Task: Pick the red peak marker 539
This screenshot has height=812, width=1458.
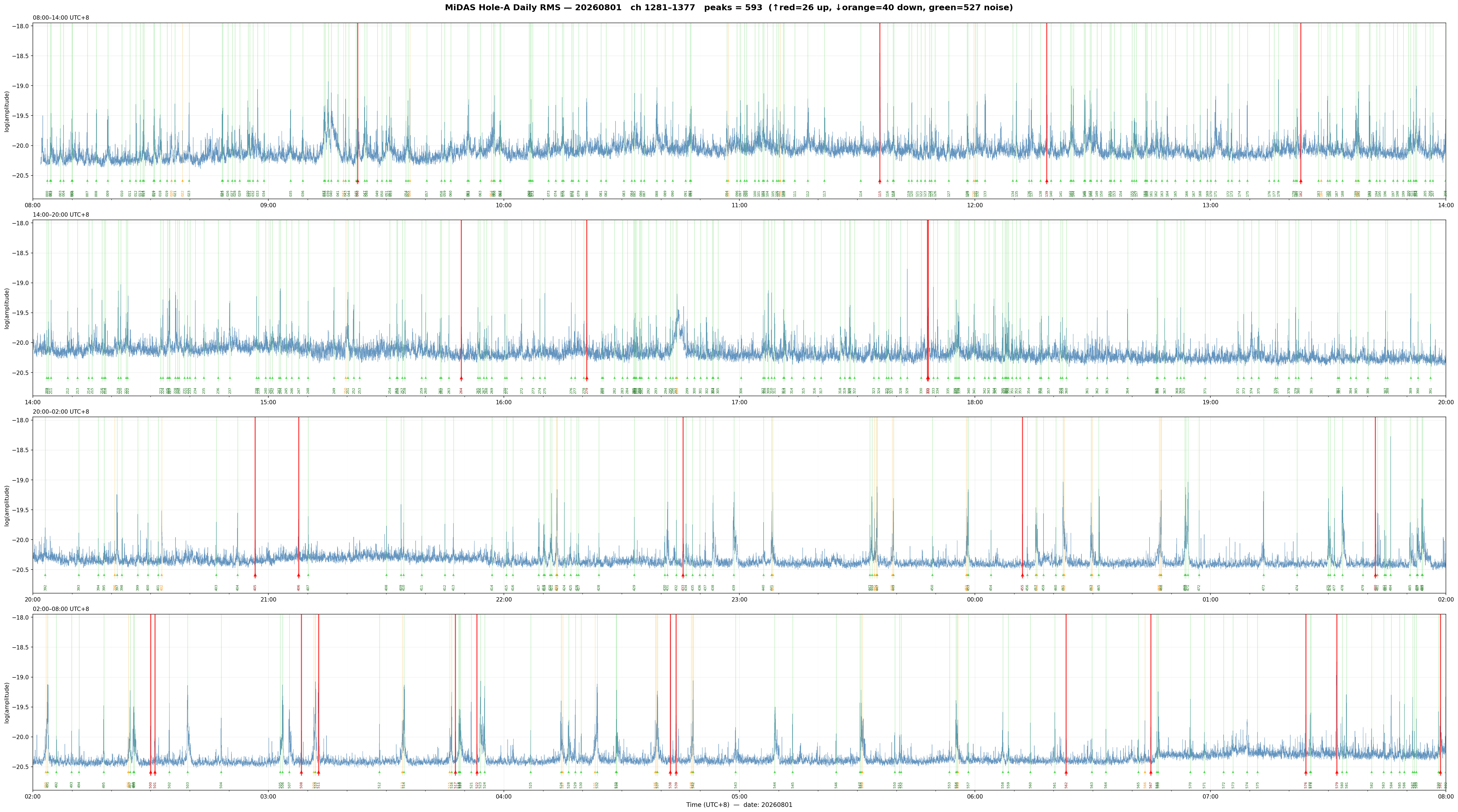Action: (676, 772)
